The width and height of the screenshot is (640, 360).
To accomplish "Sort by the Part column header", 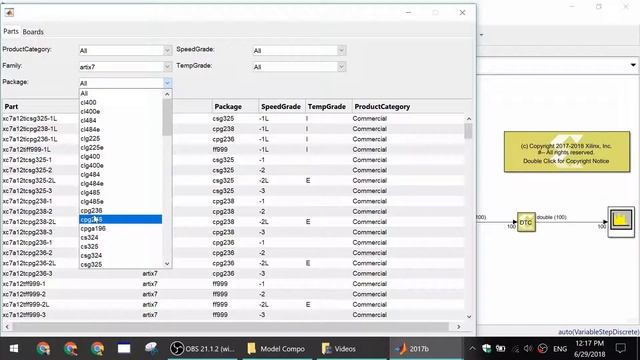I will pos(11,107).
